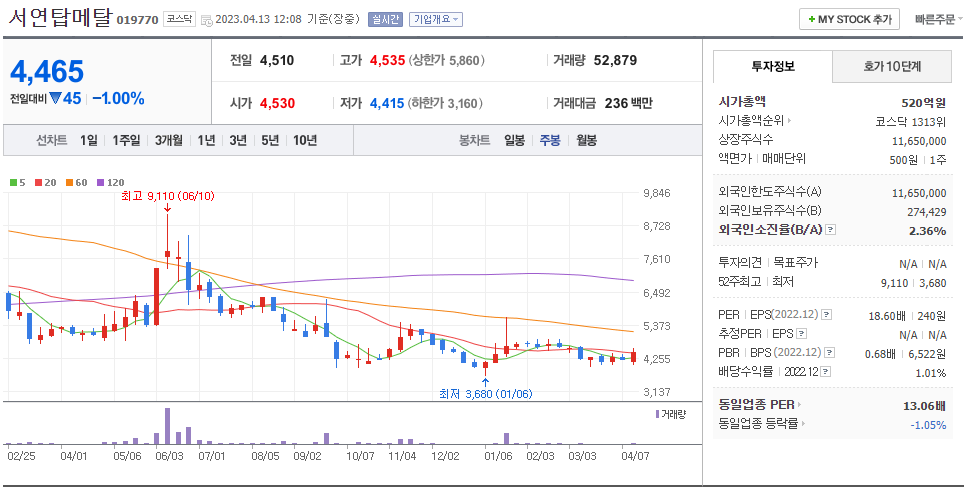Click the 시가 value 4,530
The image size is (969, 487).
click(x=277, y=103)
